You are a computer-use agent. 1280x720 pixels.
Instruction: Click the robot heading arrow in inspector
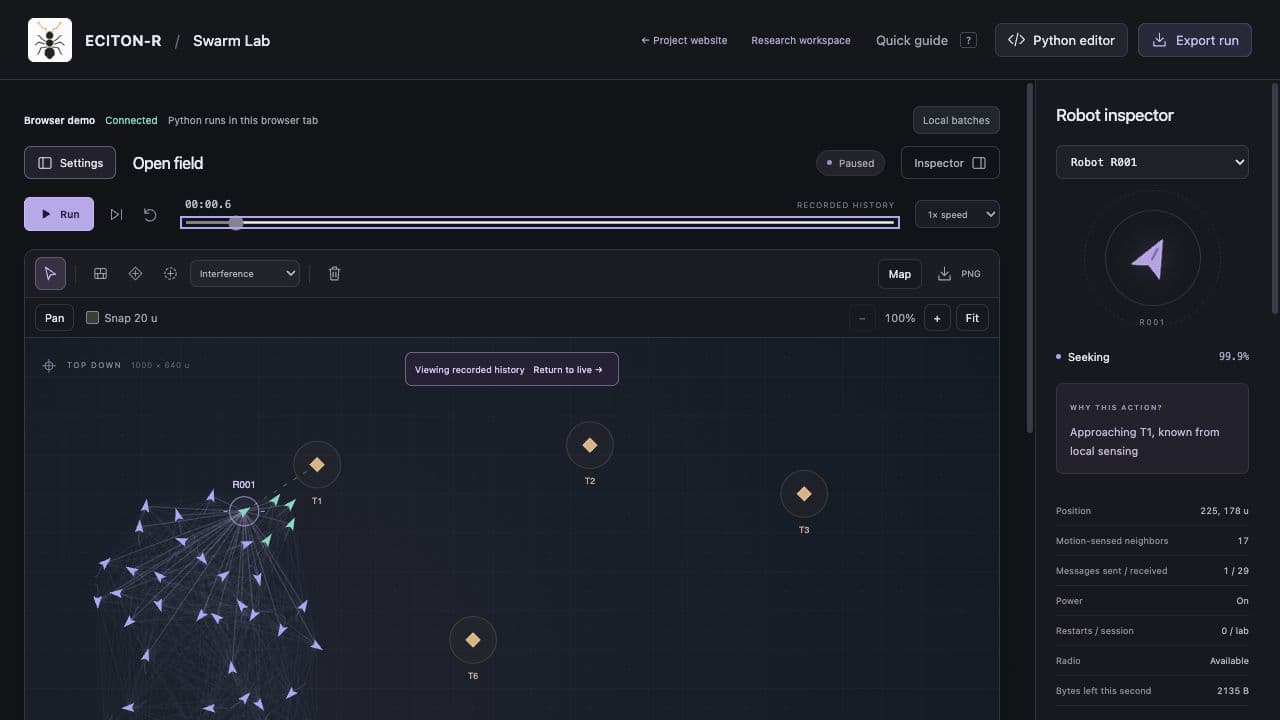1149,258
